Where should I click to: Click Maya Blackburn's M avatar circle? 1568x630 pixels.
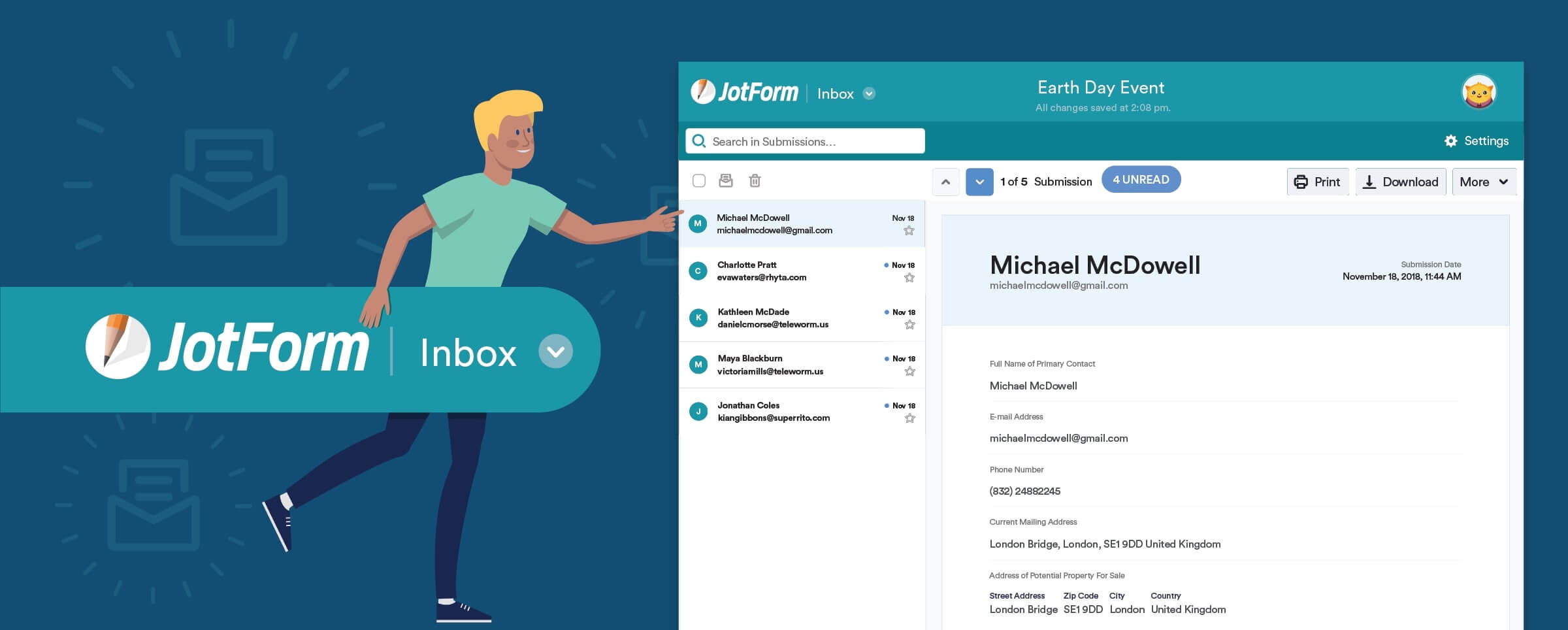698,365
